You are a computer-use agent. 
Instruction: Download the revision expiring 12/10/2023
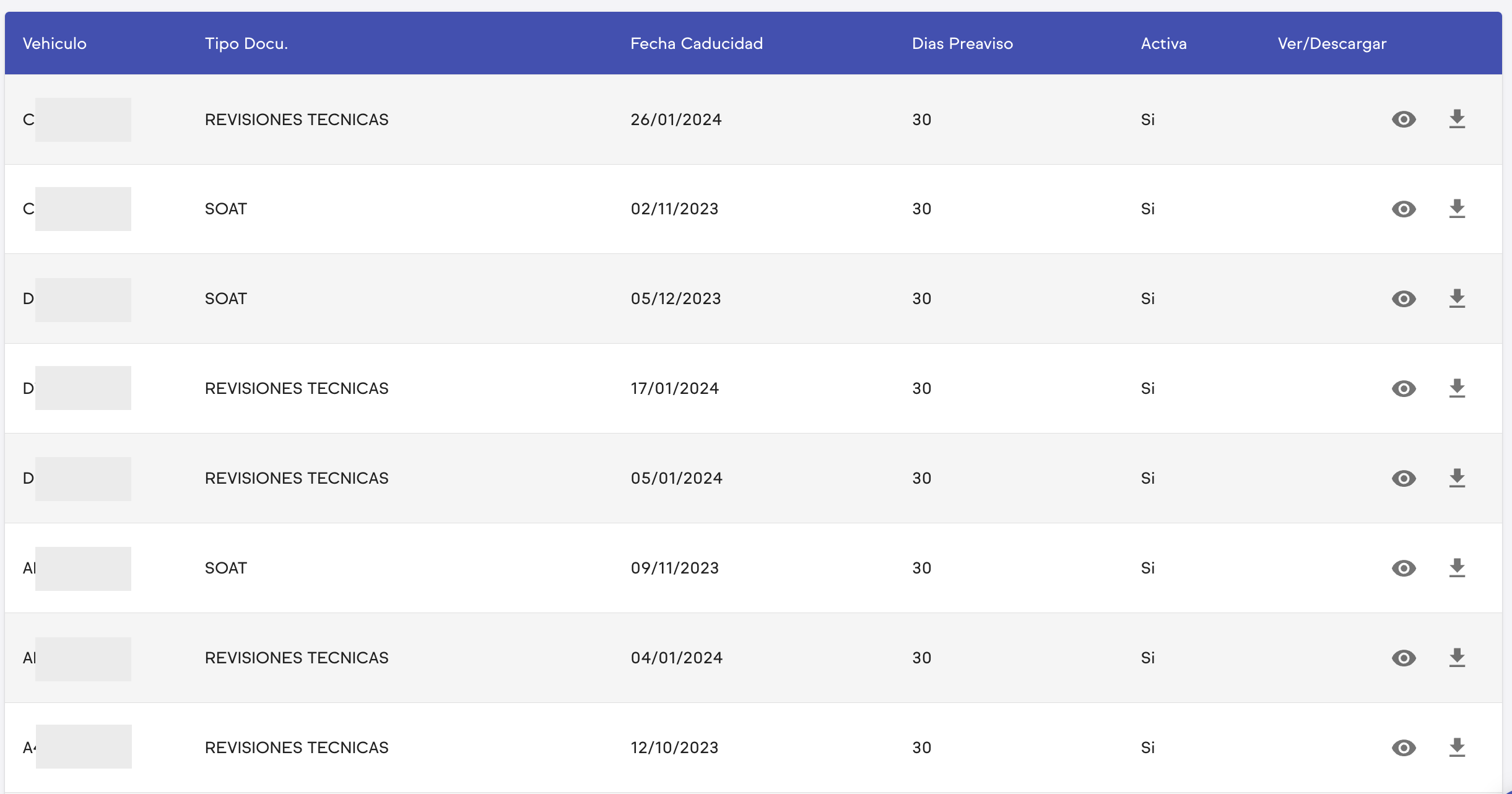click(1457, 748)
